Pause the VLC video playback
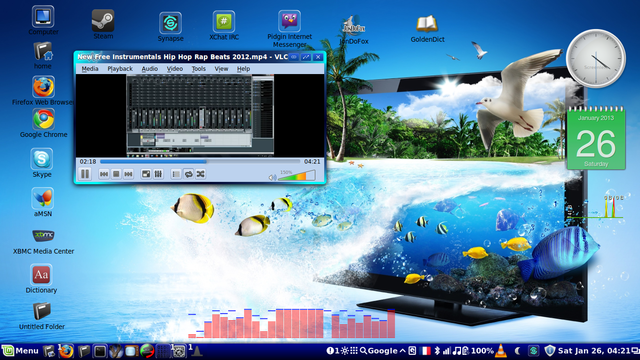 pyautogui.click(x=85, y=174)
